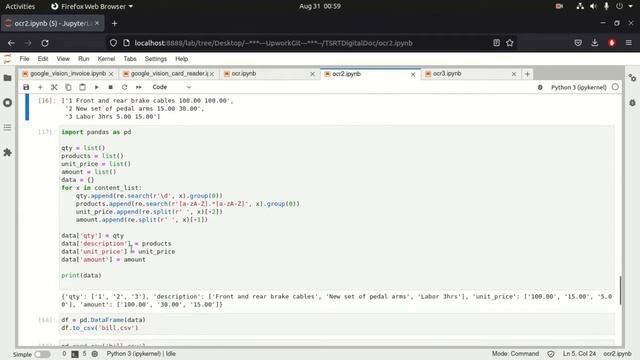Click the Python 3 (ipykernel) kernel name
This screenshot has height=360, width=640.
click(x=579, y=87)
